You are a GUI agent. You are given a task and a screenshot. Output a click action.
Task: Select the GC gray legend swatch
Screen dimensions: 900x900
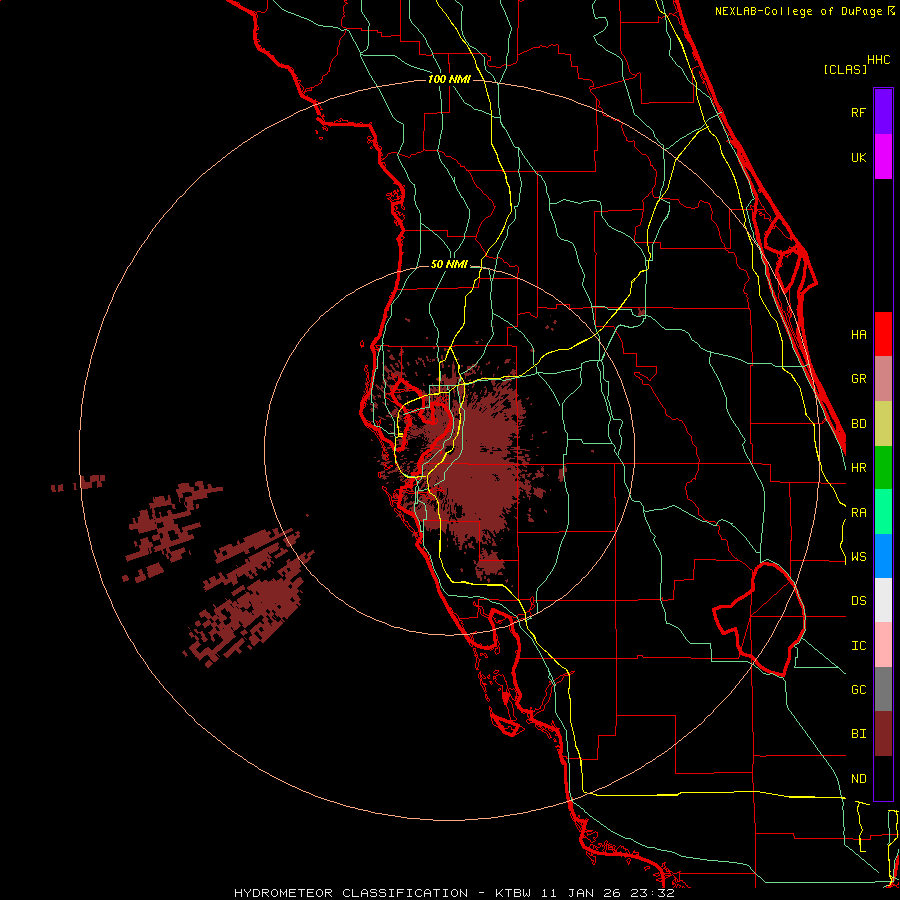click(883, 689)
